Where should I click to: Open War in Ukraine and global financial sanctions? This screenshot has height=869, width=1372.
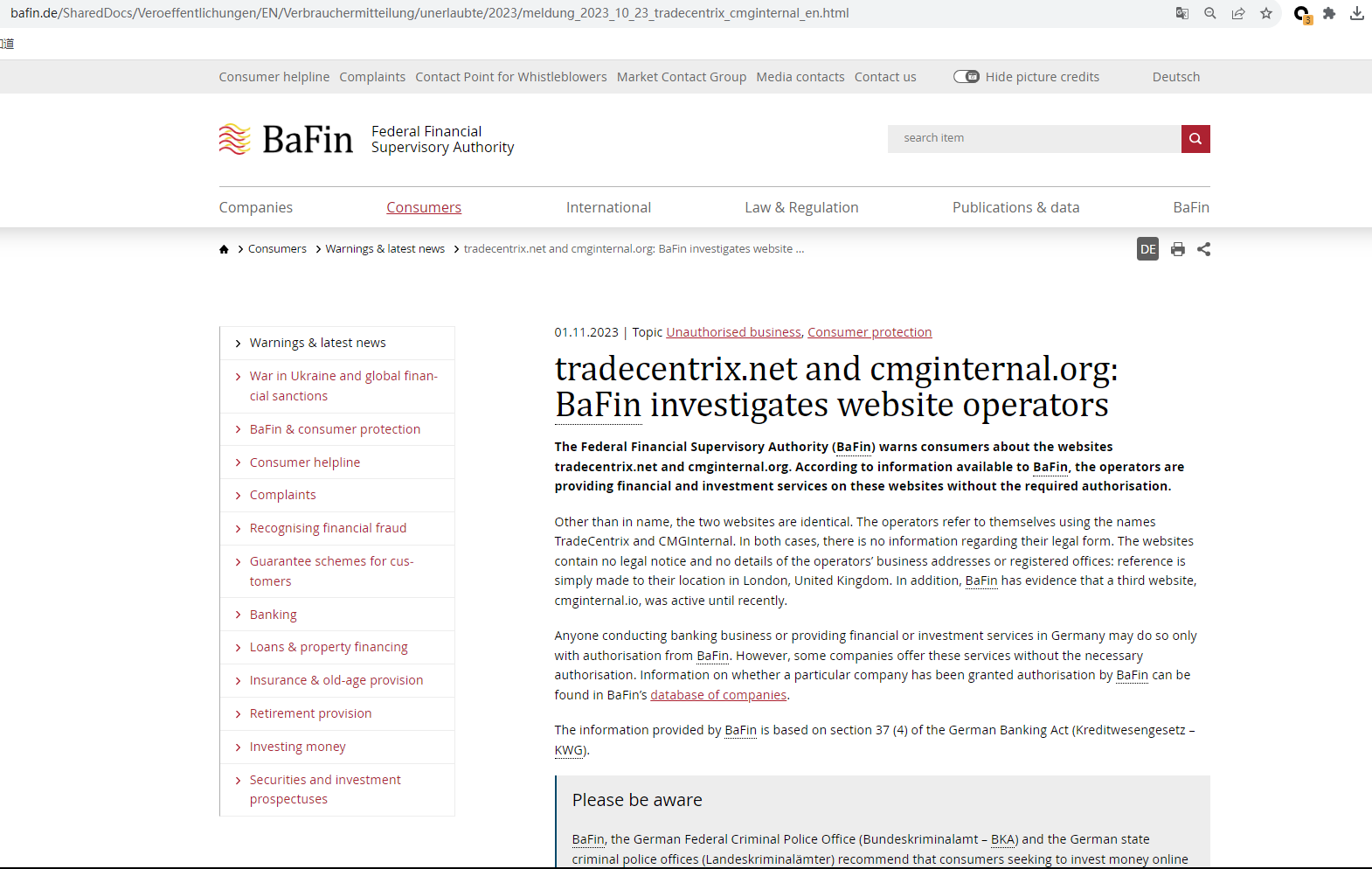[337, 386]
